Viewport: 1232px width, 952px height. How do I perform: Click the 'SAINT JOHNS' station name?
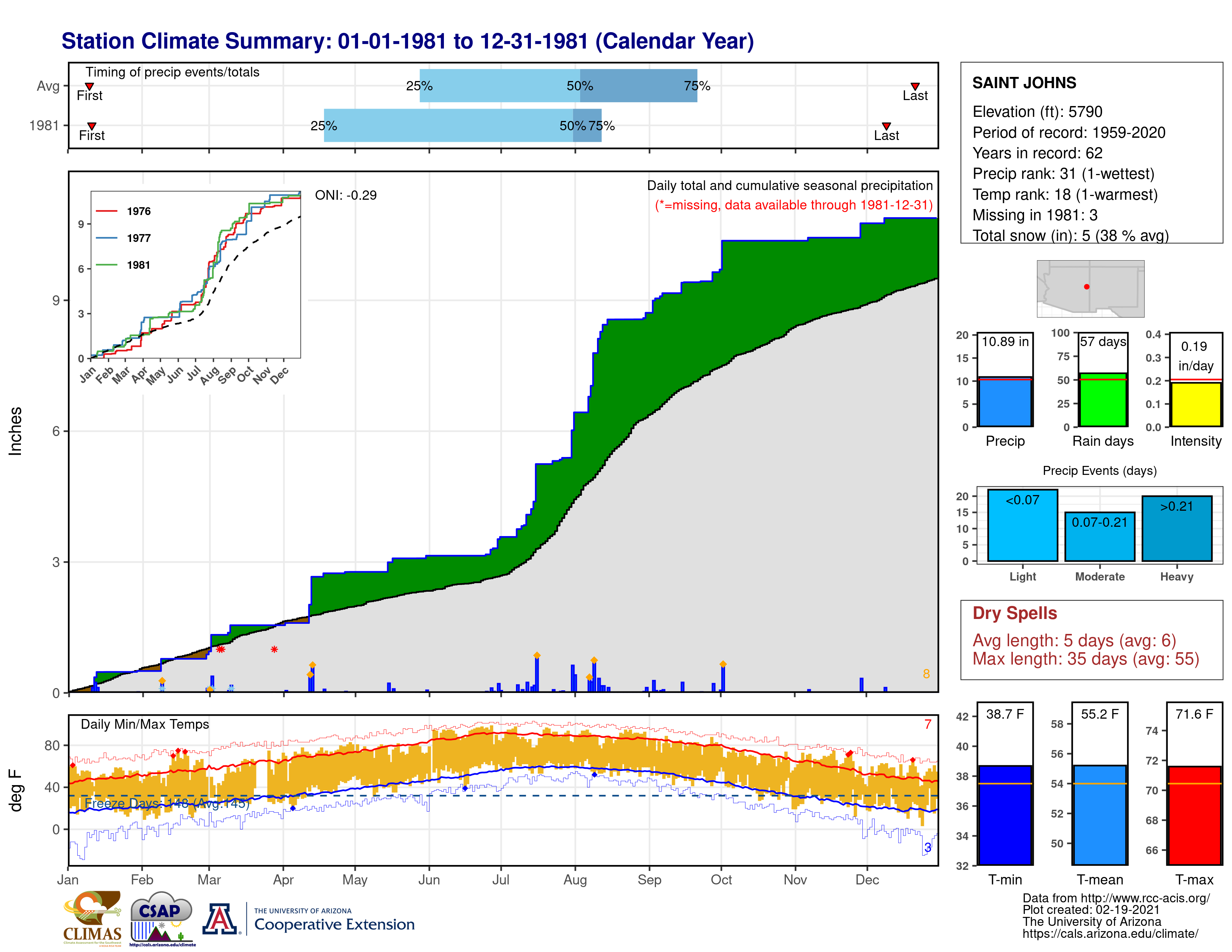click(x=1024, y=83)
